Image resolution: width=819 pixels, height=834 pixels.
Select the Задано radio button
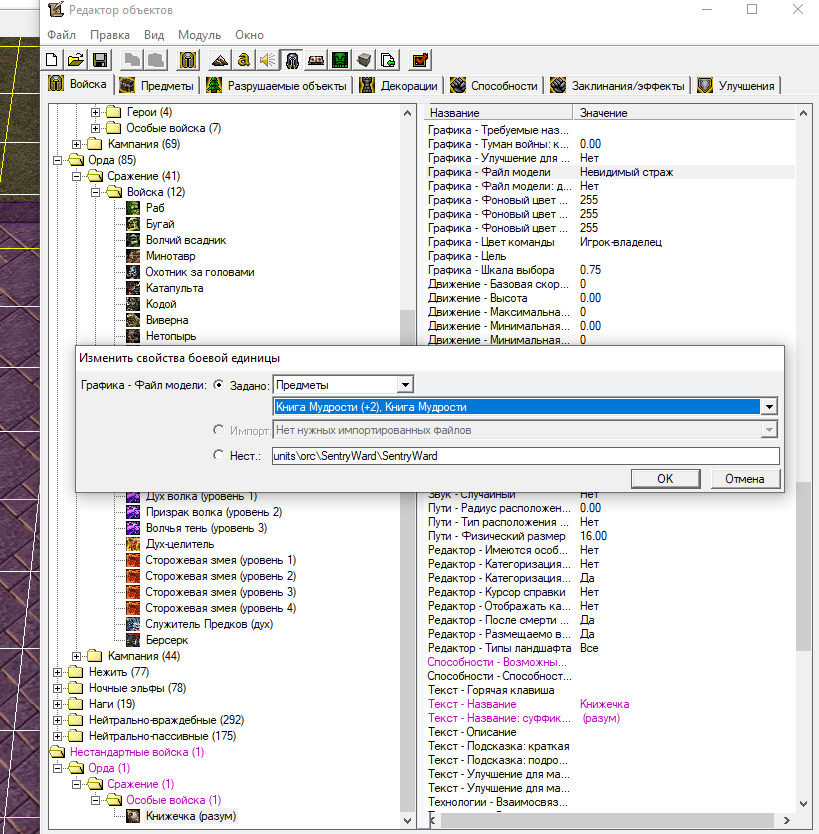tap(218, 385)
